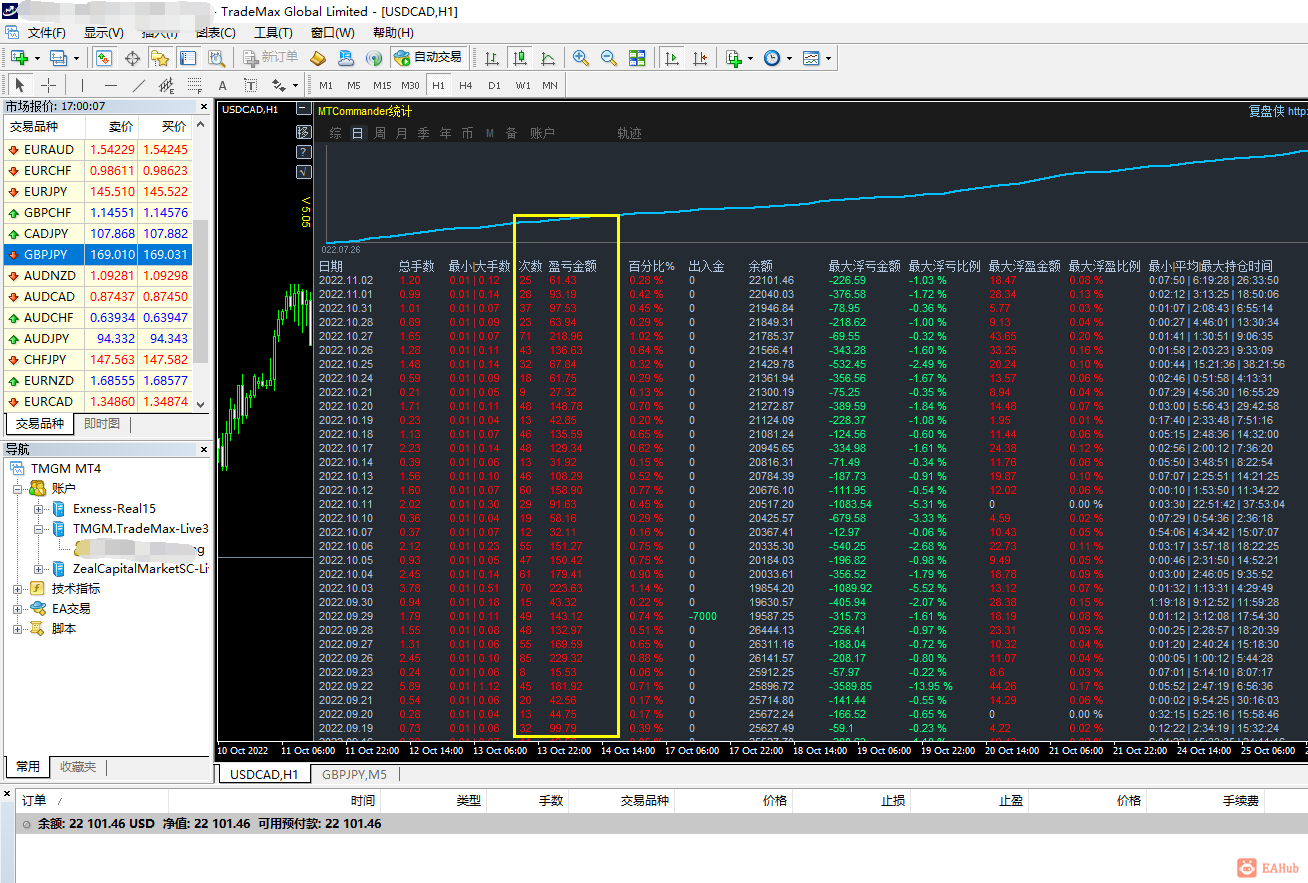The height and width of the screenshot is (883, 1308).
Task: Select the 月 statistics view
Action: tap(402, 133)
